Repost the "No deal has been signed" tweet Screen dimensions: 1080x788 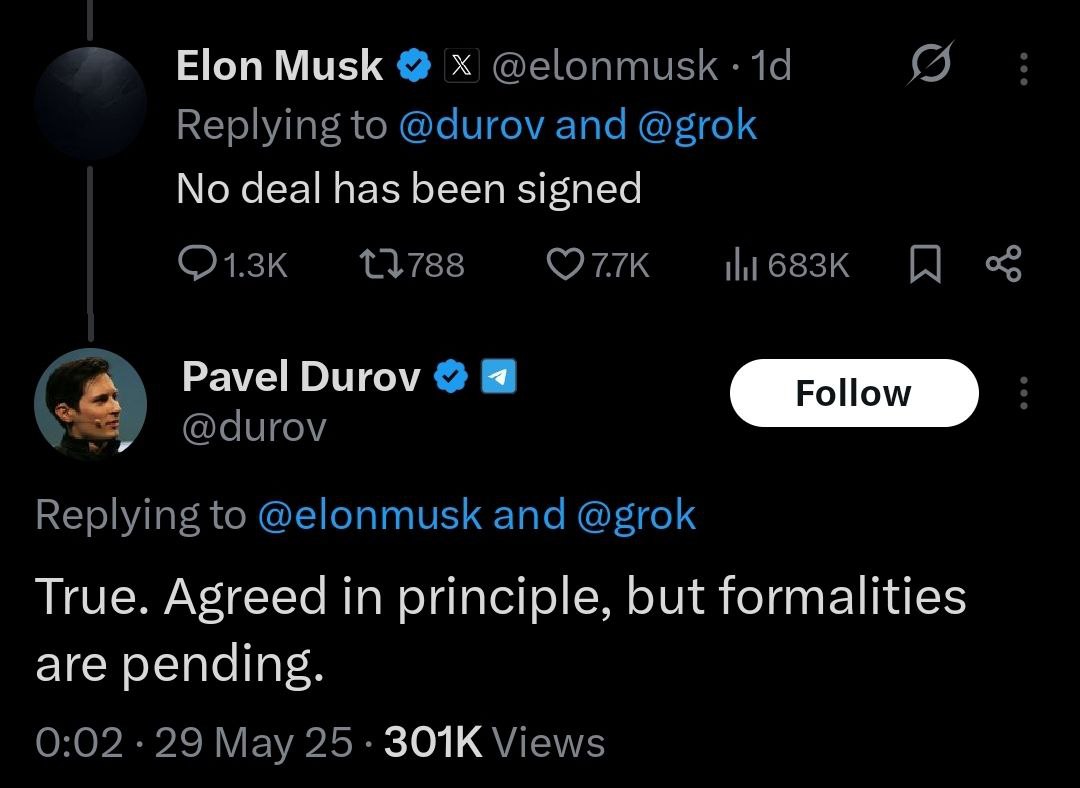tap(379, 264)
